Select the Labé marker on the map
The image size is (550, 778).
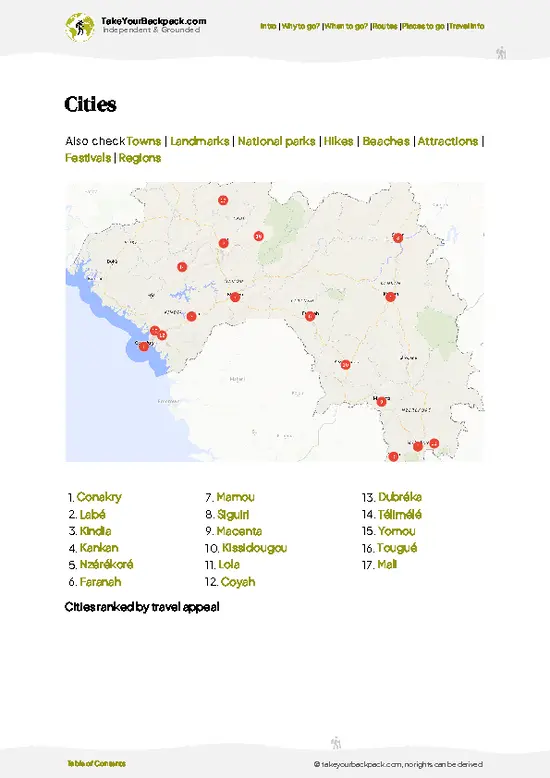click(224, 243)
